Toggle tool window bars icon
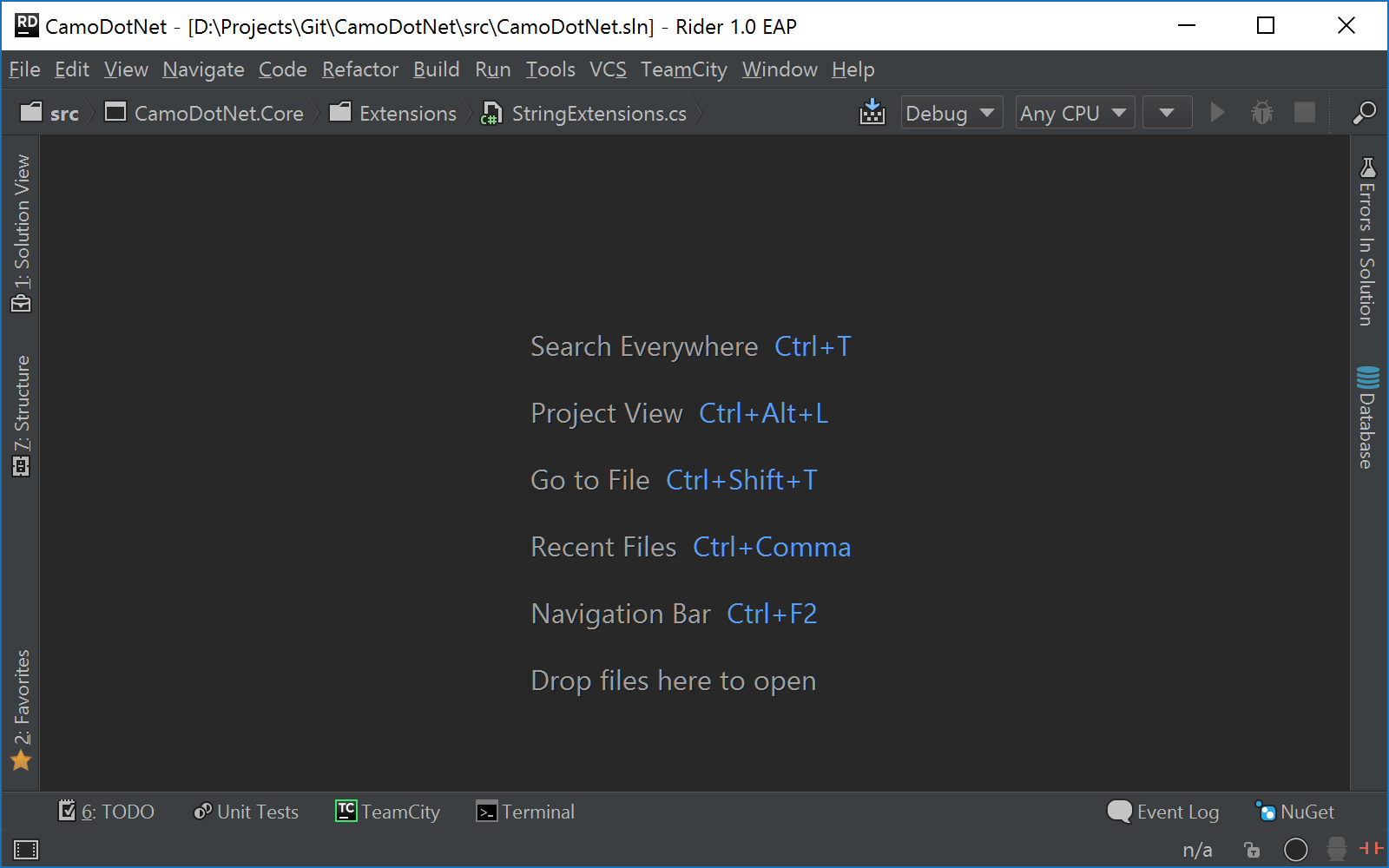 [x=26, y=850]
